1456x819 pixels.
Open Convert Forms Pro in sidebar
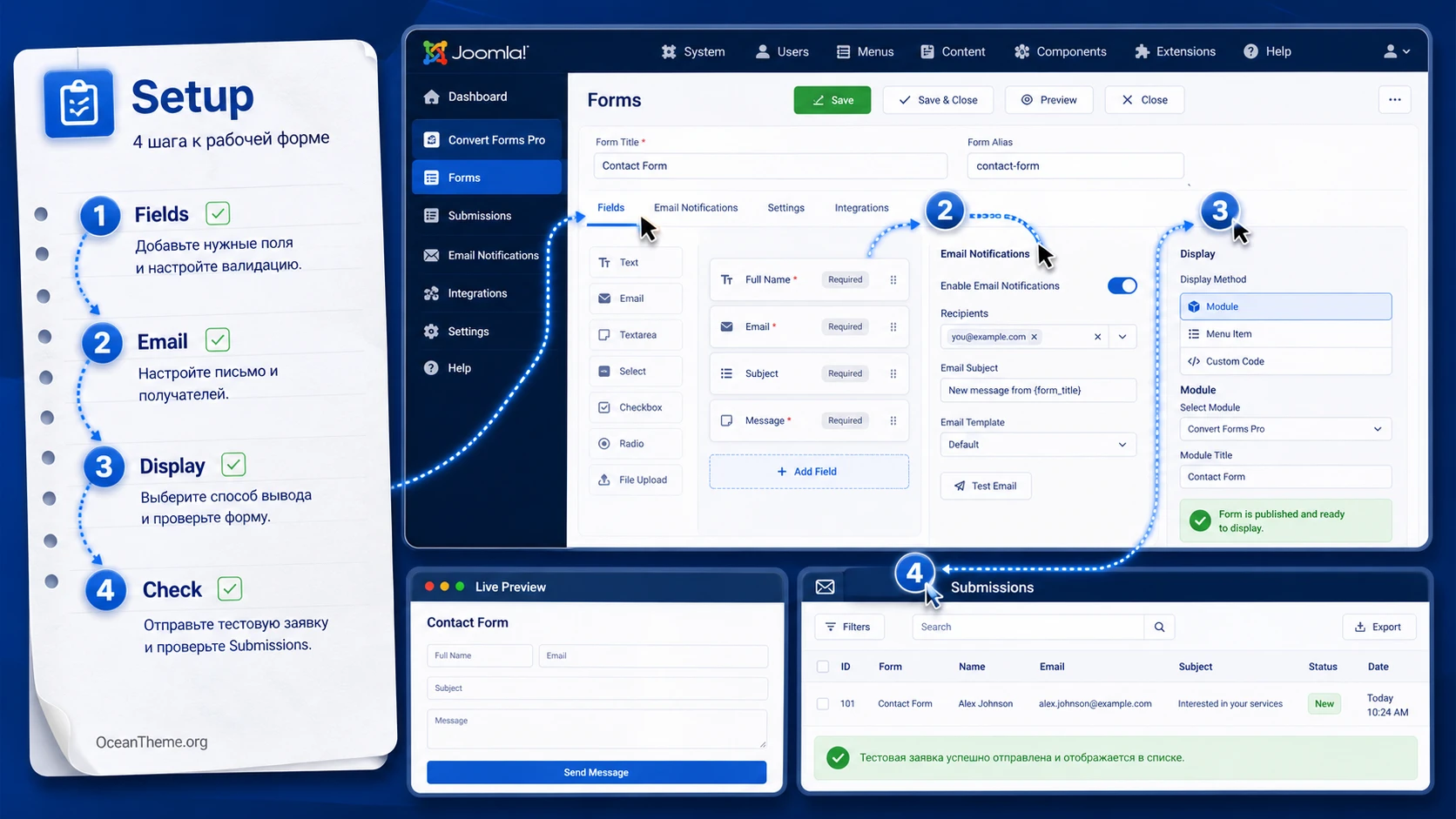tap(486, 139)
